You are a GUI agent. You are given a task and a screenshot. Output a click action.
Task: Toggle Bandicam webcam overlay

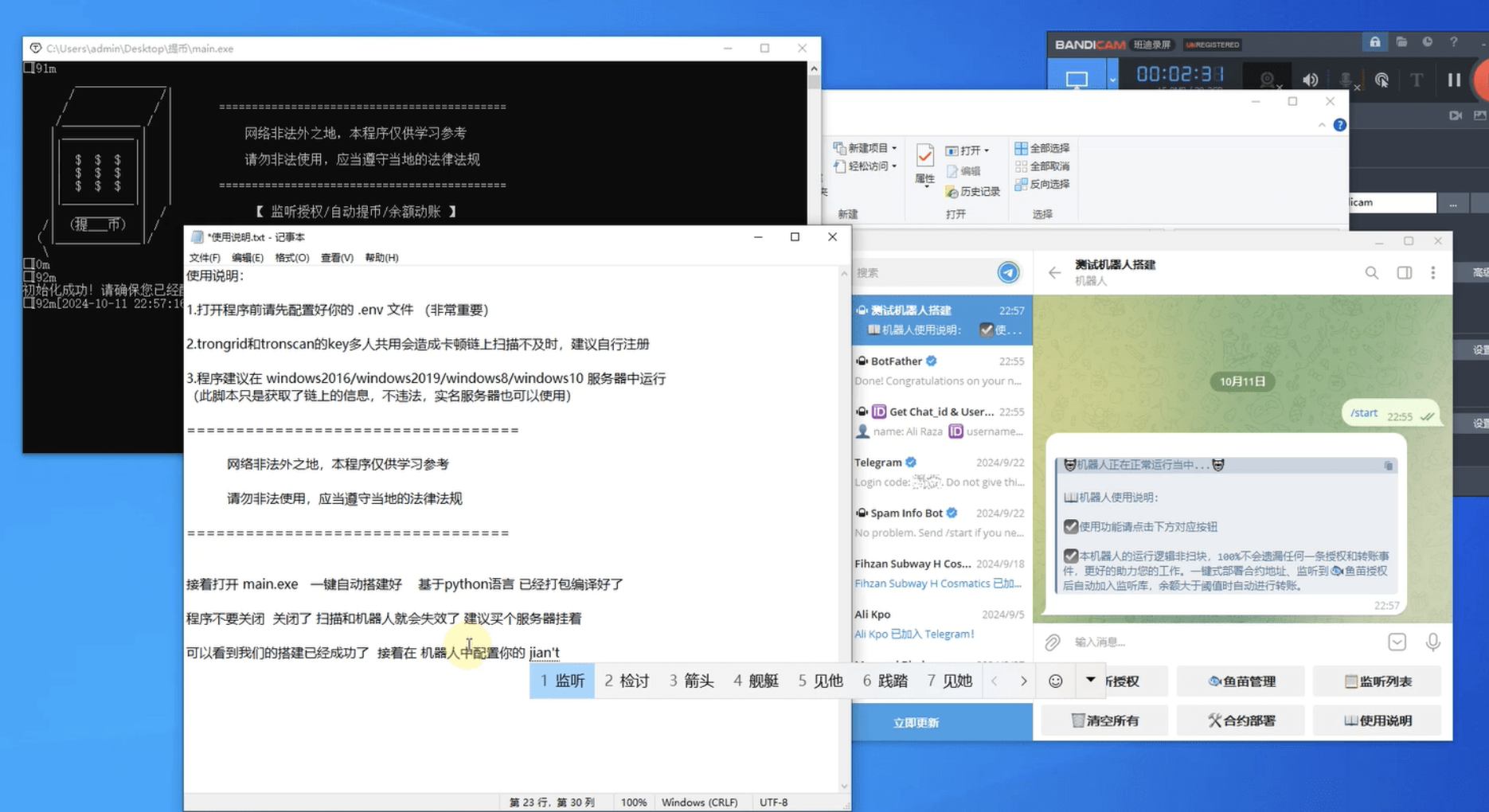[1268, 79]
